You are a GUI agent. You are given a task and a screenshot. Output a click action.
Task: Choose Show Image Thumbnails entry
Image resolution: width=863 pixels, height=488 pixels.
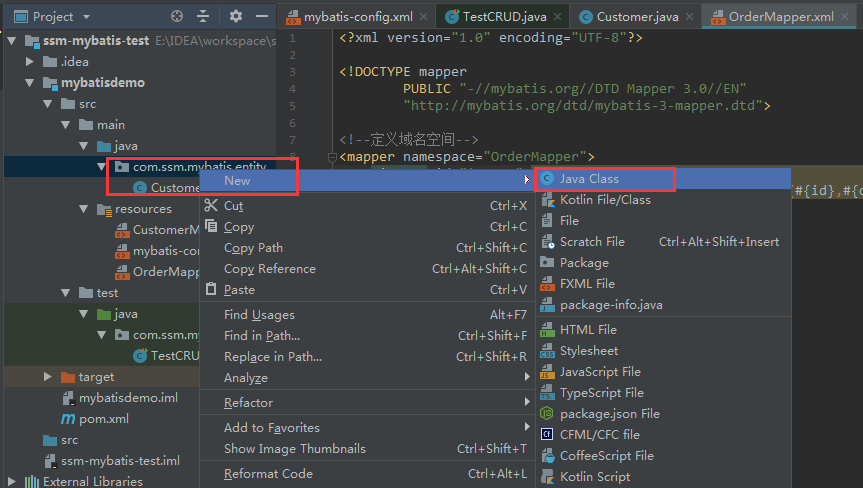[367, 448]
